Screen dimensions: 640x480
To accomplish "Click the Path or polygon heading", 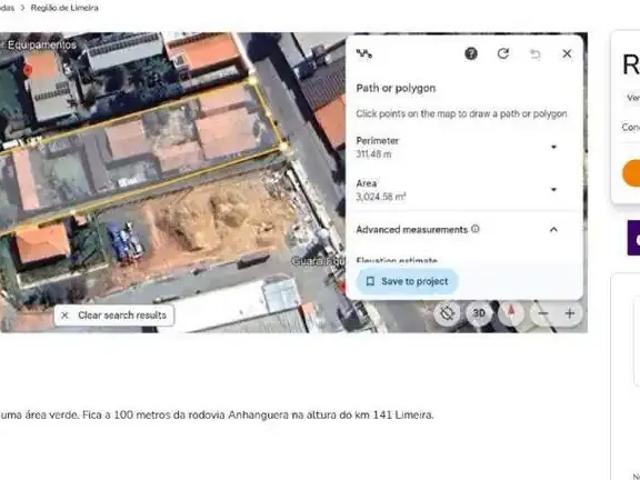I will coord(396,88).
